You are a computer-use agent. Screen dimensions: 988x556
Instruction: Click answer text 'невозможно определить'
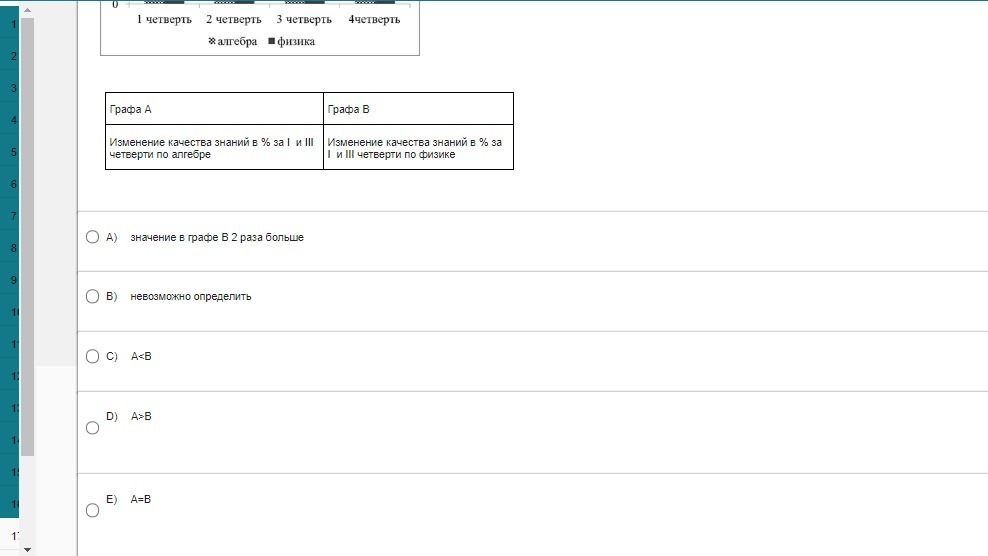190,297
